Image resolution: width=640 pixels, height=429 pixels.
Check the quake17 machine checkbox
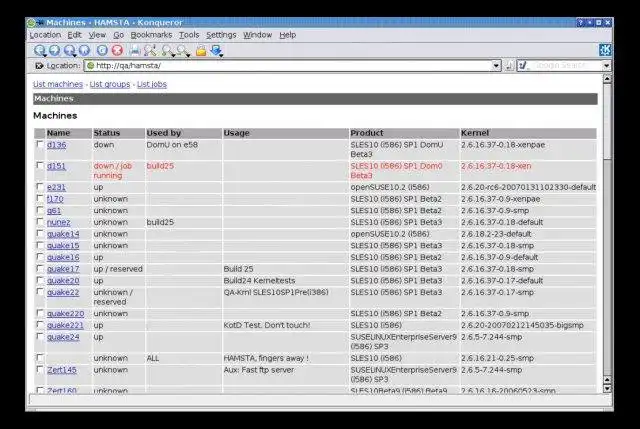pyautogui.click(x=40, y=269)
